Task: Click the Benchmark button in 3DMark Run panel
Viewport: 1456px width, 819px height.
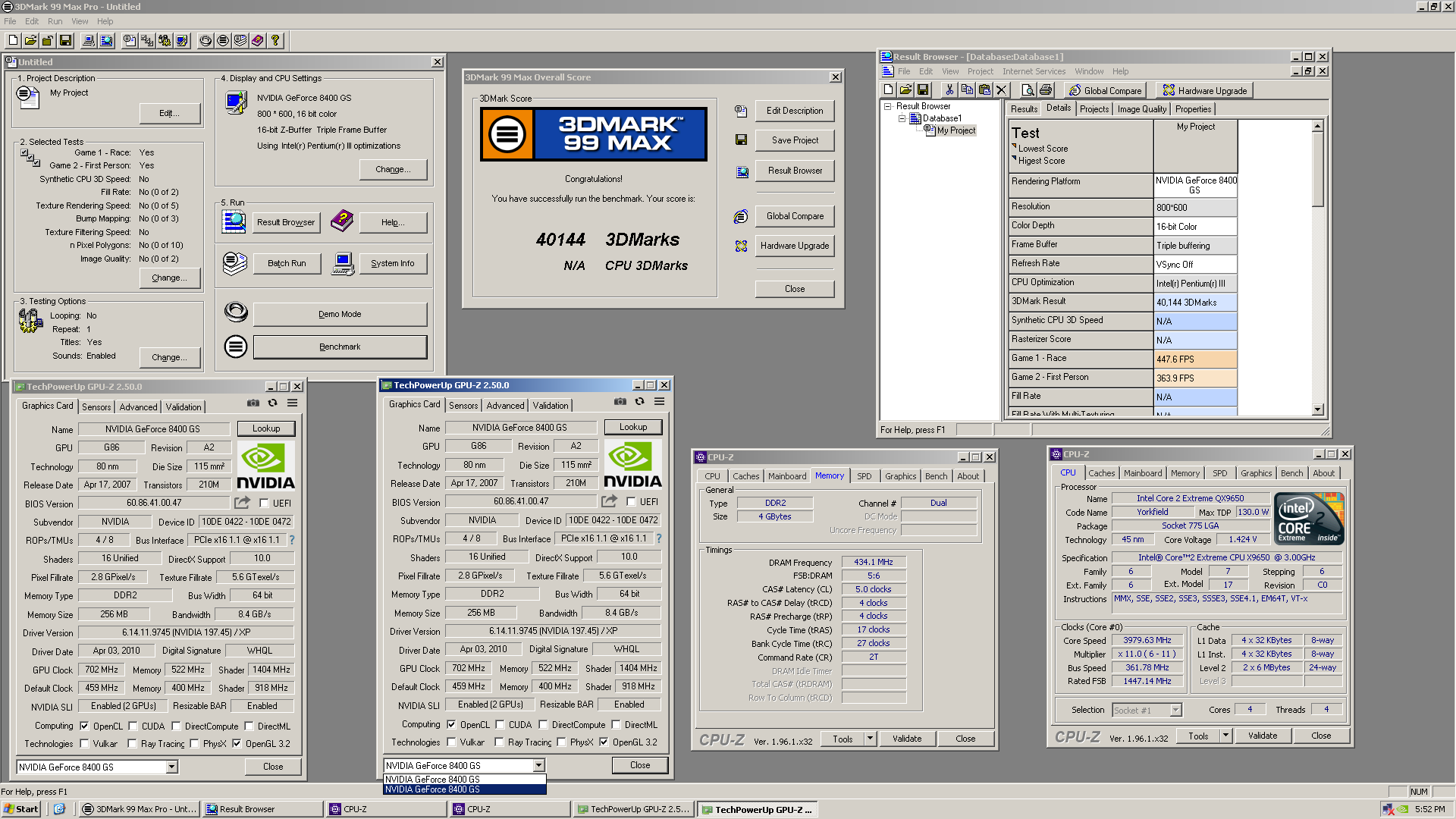Action: (x=340, y=347)
